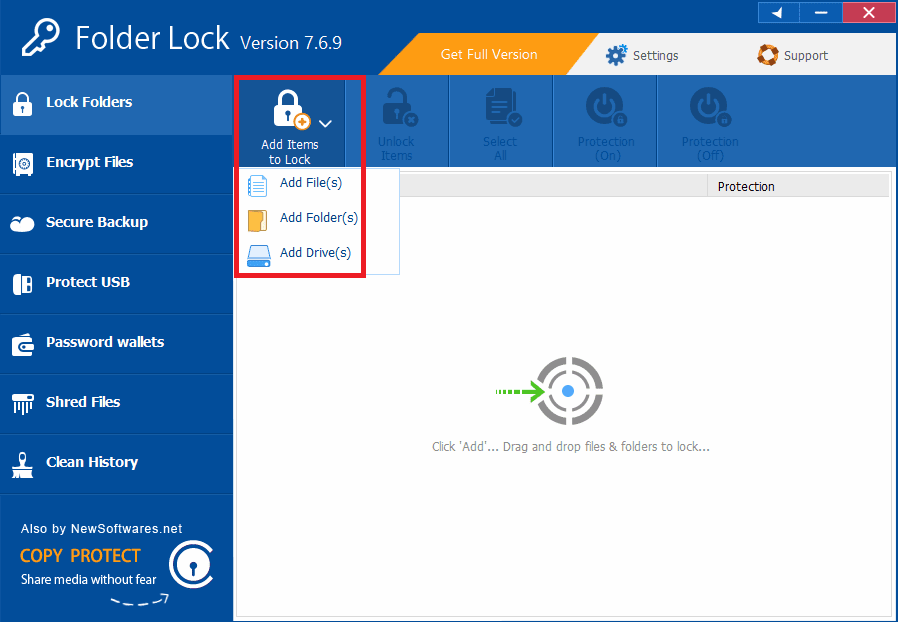This screenshot has width=898, height=622.
Task: Click the COPY PROTECT promo link
Action: [x=80, y=556]
